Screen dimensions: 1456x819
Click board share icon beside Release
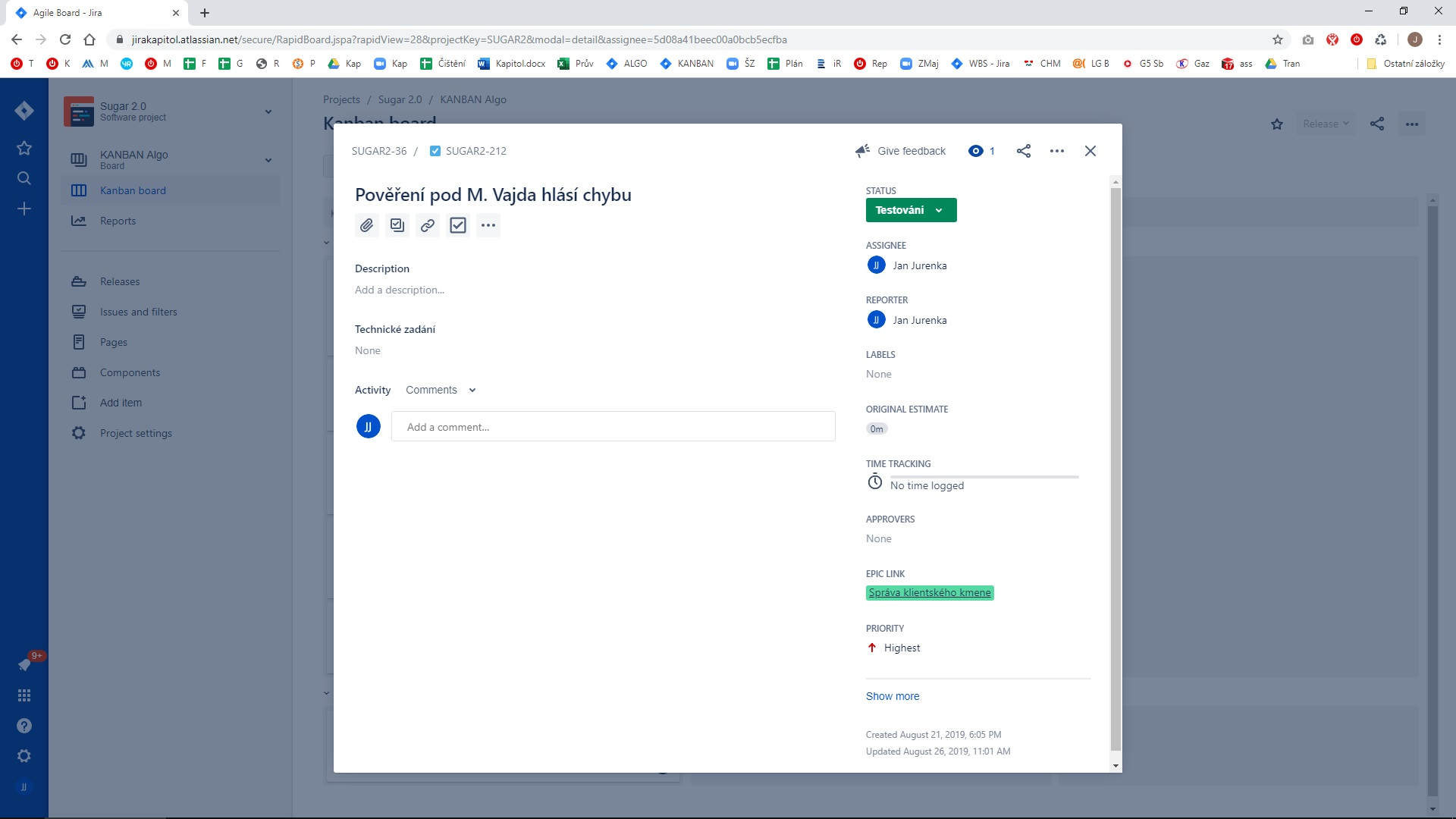pos(1377,124)
